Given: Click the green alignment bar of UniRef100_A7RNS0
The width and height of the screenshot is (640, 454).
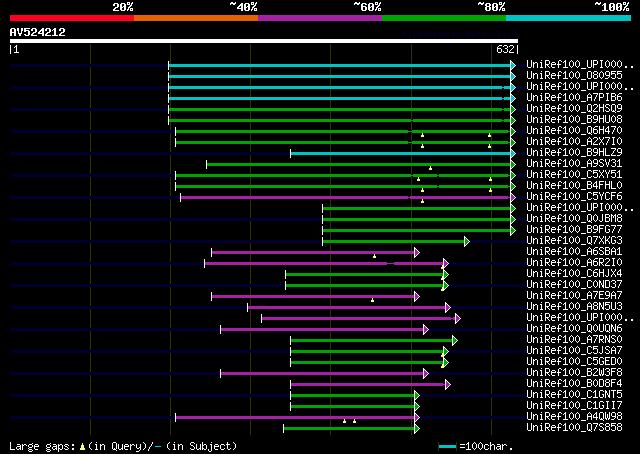Looking at the screenshot, I should coord(371,341).
